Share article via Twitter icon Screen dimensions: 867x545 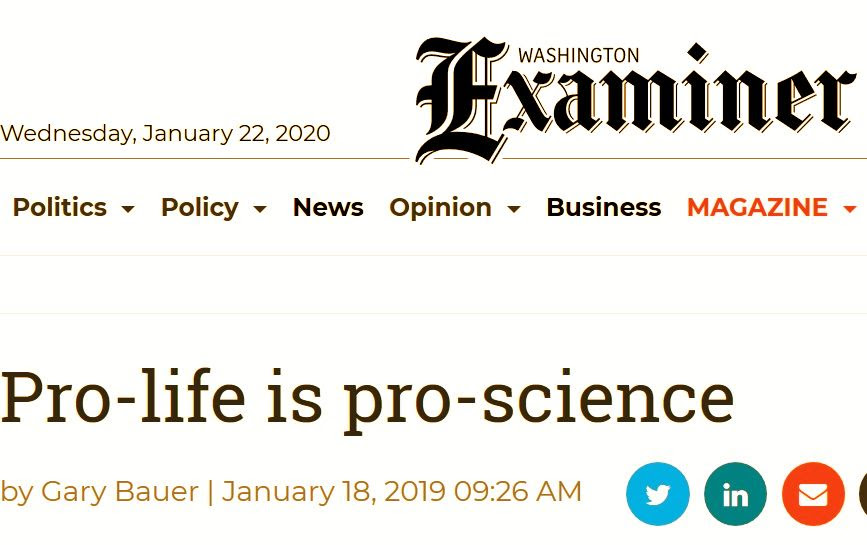coord(657,494)
